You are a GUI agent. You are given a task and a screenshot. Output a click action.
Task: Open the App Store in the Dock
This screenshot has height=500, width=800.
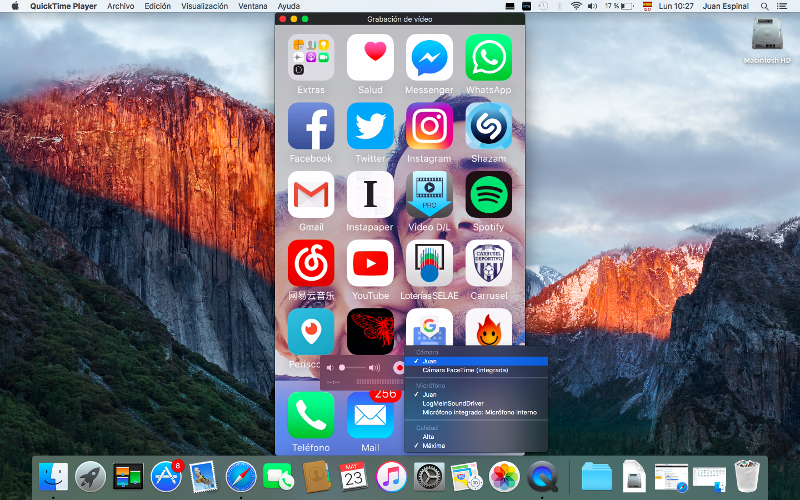click(x=166, y=477)
